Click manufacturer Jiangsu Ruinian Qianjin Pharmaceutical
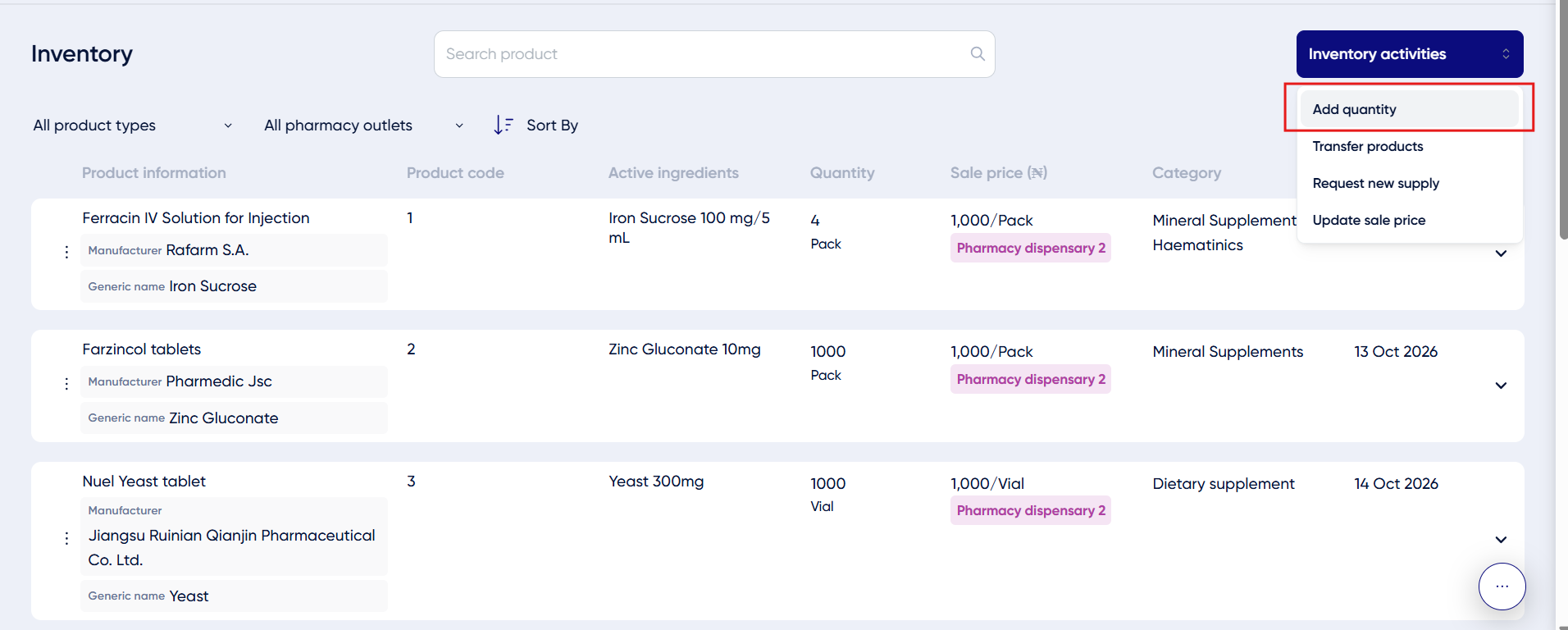The height and width of the screenshot is (630, 1568). tap(232, 547)
